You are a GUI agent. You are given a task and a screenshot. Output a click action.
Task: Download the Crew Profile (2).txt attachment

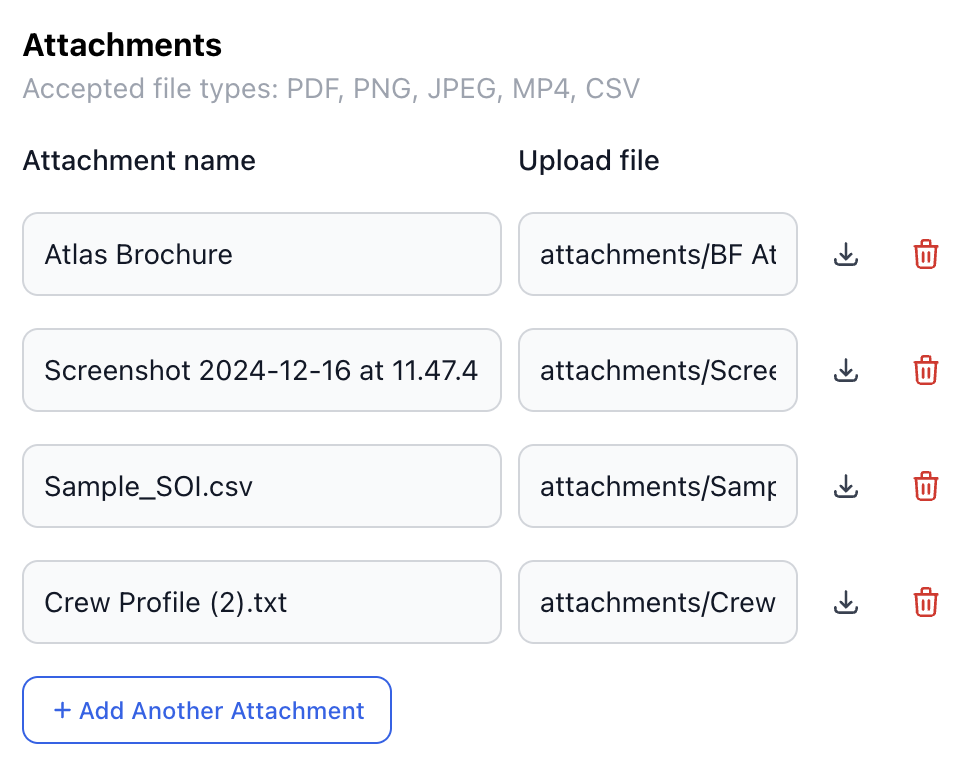coord(846,603)
